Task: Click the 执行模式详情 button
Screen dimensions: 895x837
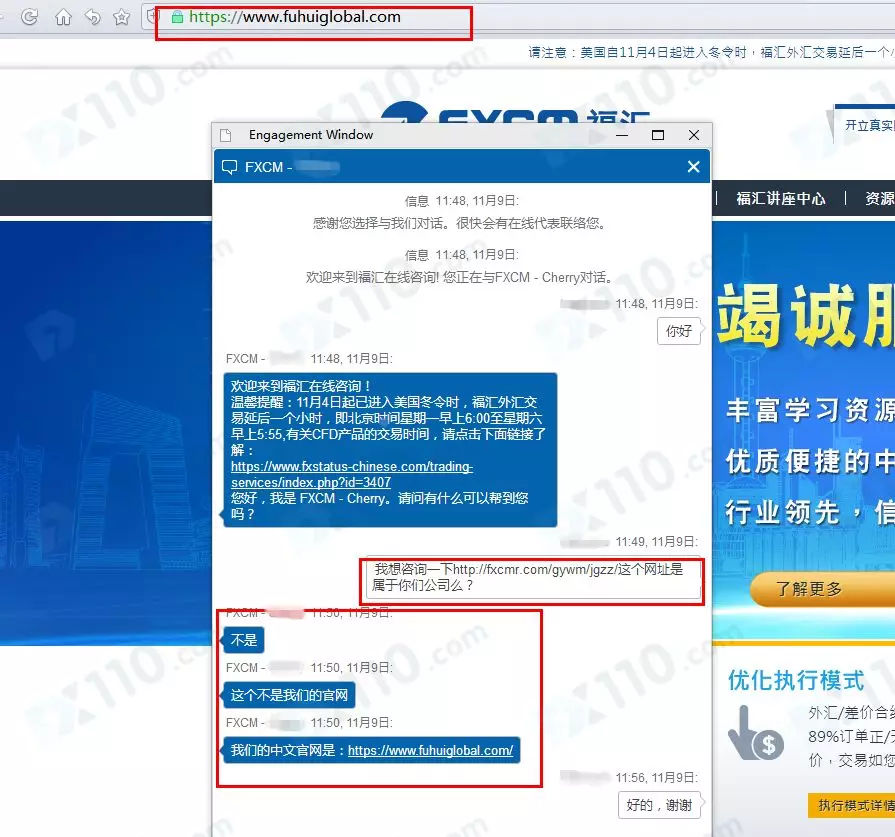Action: pyautogui.click(x=852, y=805)
